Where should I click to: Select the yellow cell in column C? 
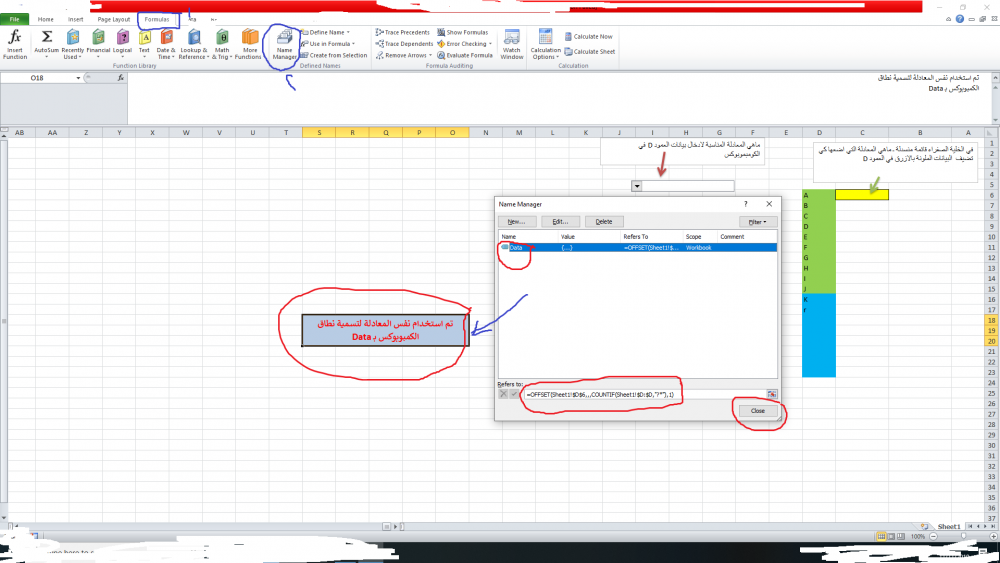pos(862,194)
